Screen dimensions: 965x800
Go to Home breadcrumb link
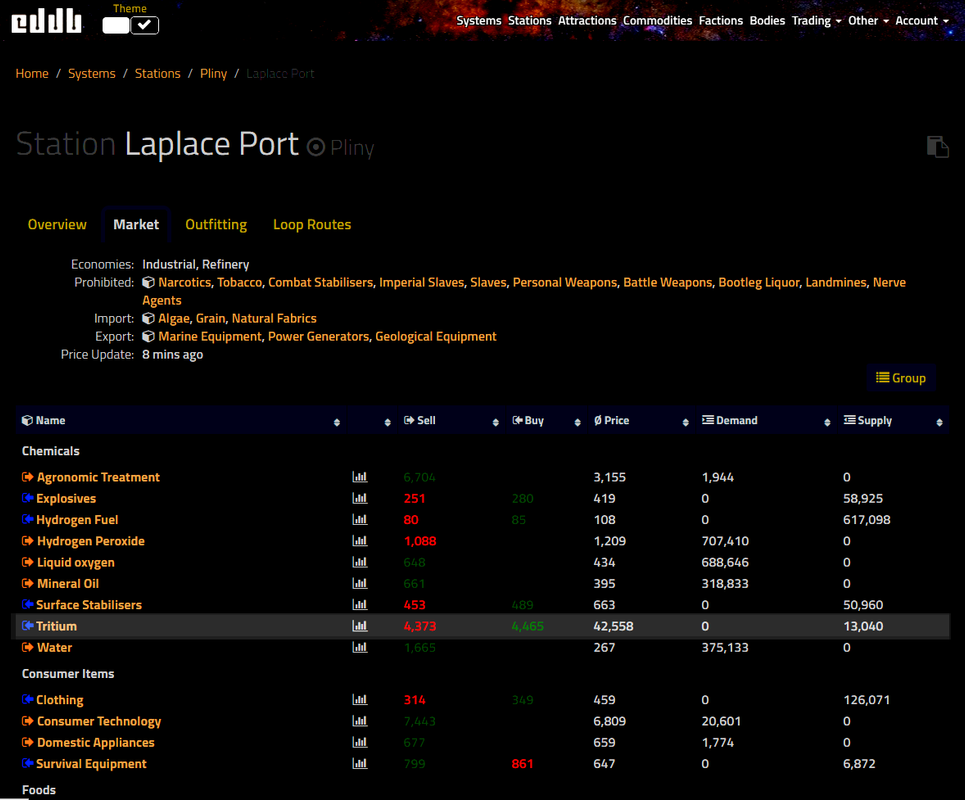[x=32, y=74]
